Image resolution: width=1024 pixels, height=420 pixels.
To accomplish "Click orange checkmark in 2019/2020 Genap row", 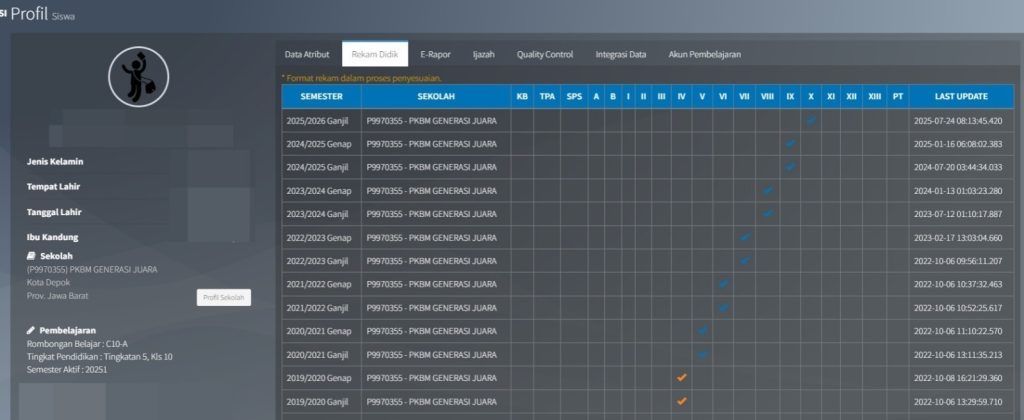I will pos(681,378).
